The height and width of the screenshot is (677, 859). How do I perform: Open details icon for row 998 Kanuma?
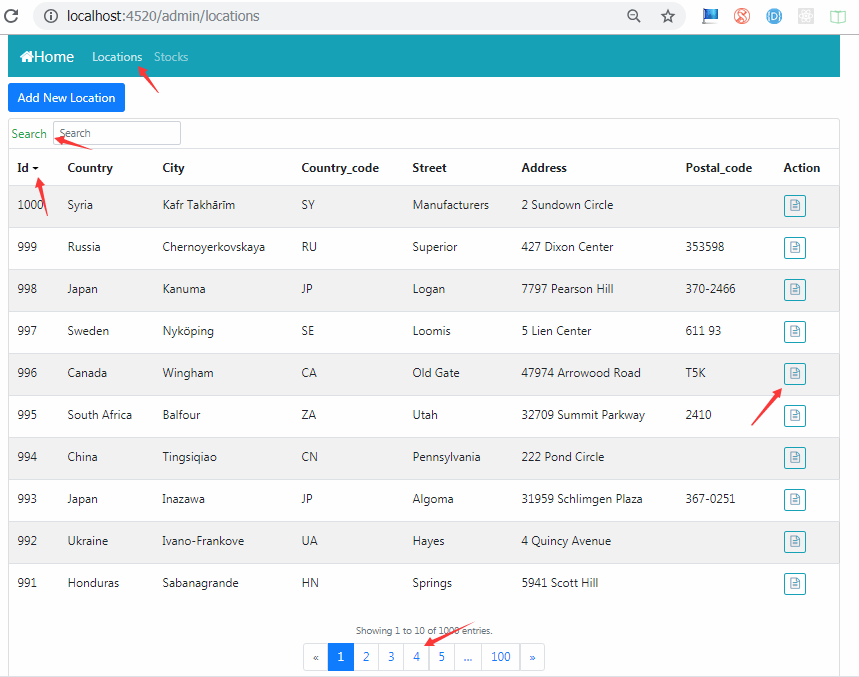[794, 290]
